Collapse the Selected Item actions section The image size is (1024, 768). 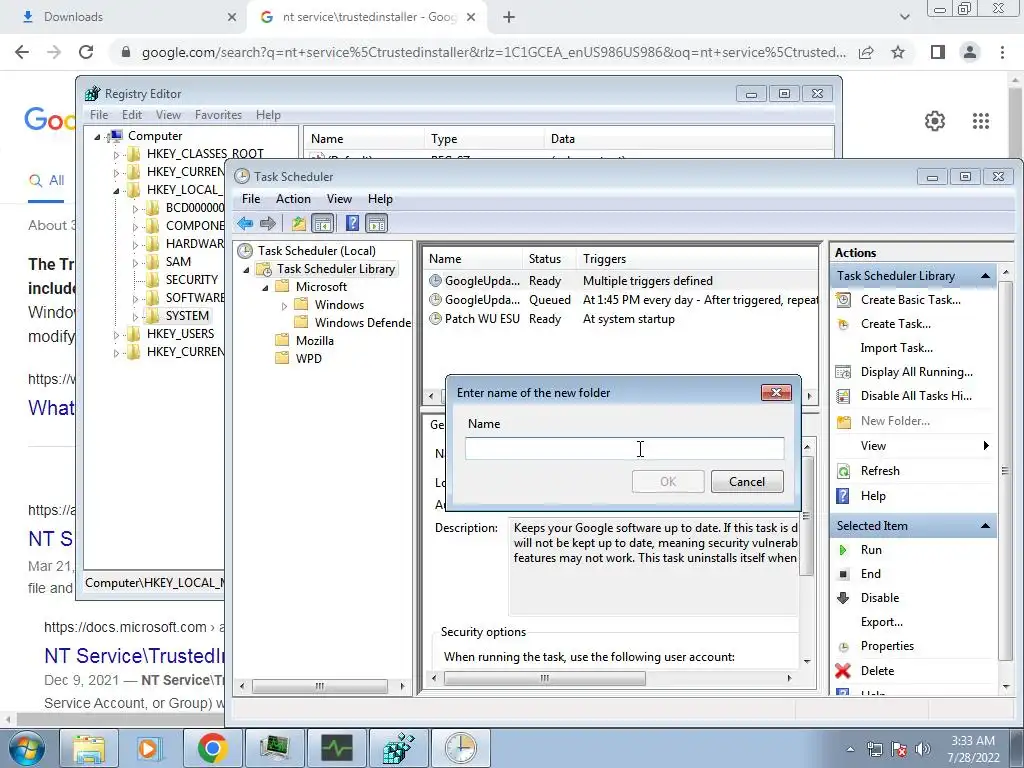coord(985,526)
